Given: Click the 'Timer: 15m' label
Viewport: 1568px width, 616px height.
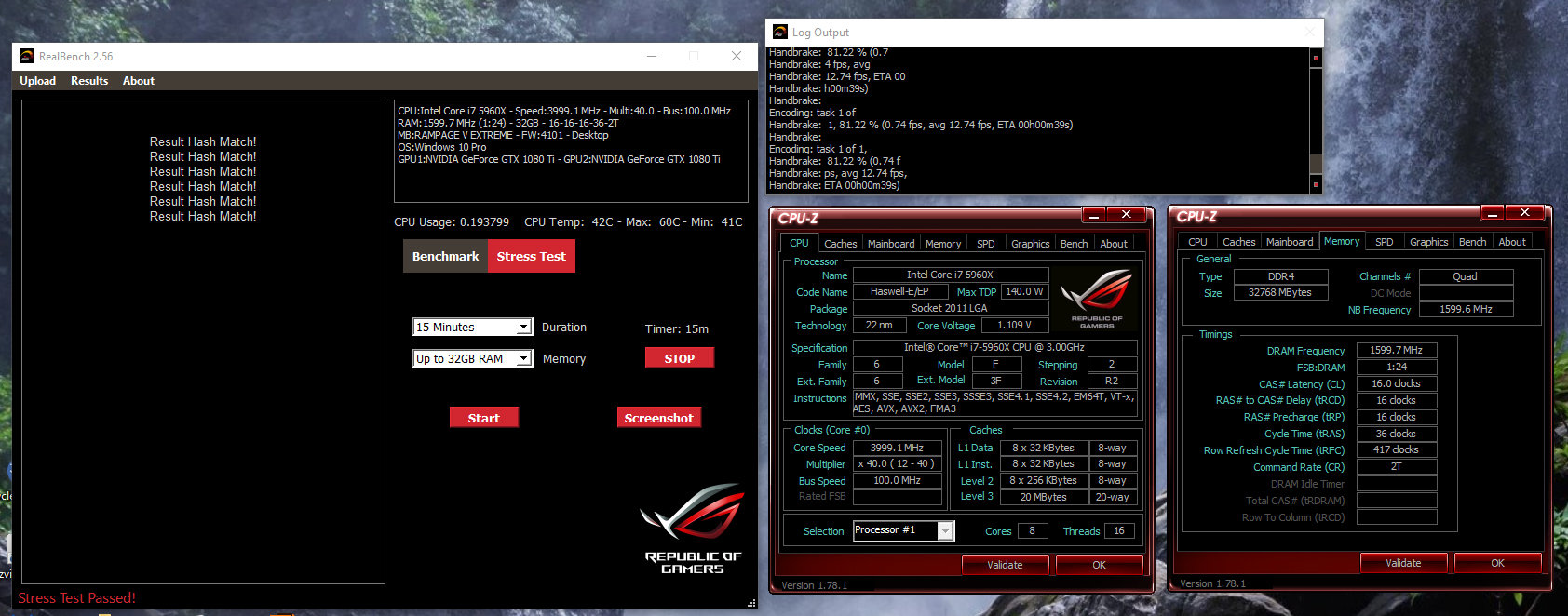Looking at the screenshot, I should coord(677,328).
